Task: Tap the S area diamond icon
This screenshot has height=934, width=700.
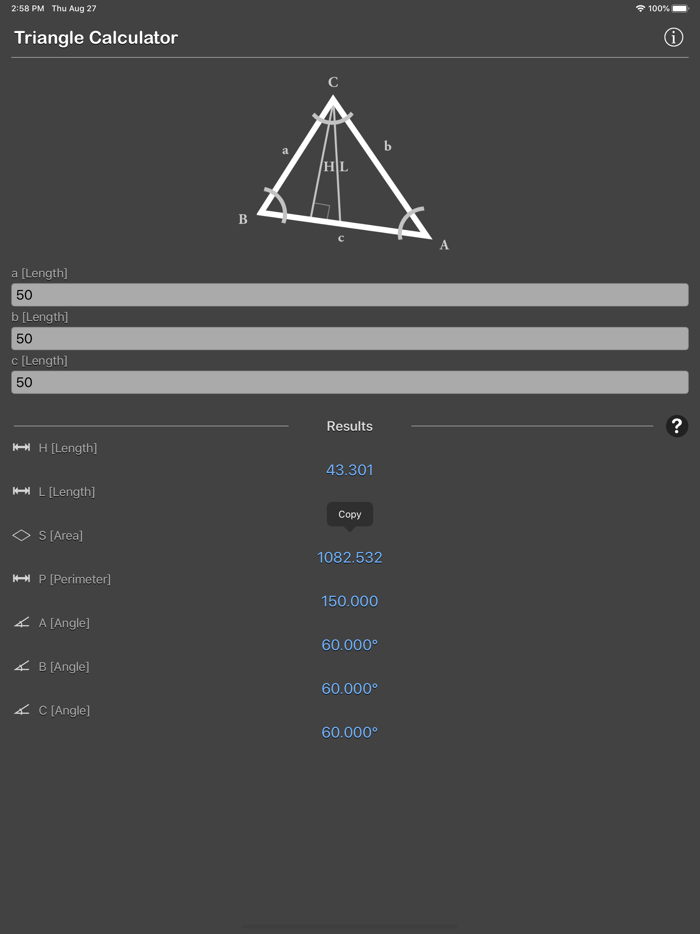Action: (21, 536)
